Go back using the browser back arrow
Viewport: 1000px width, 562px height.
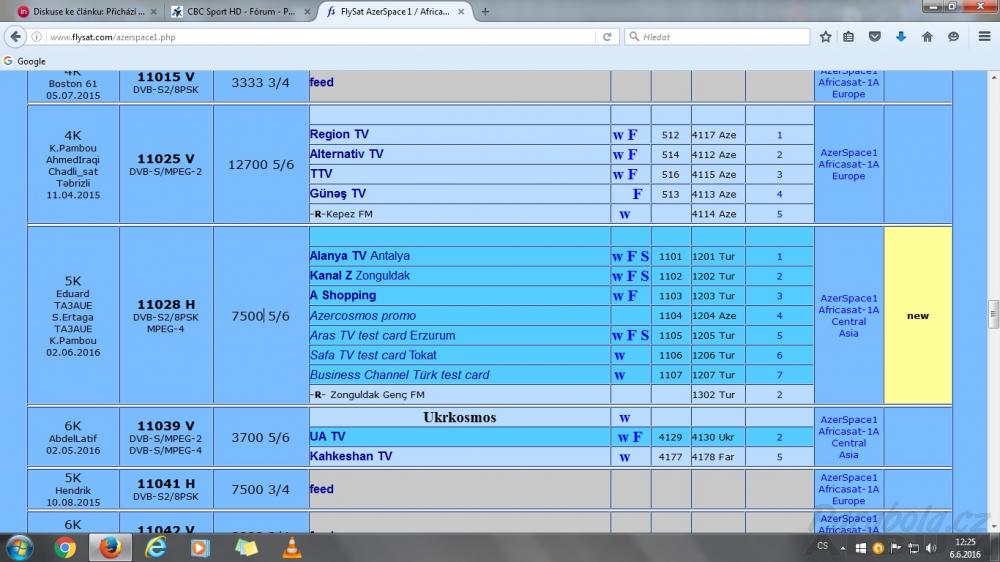(x=15, y=37)
